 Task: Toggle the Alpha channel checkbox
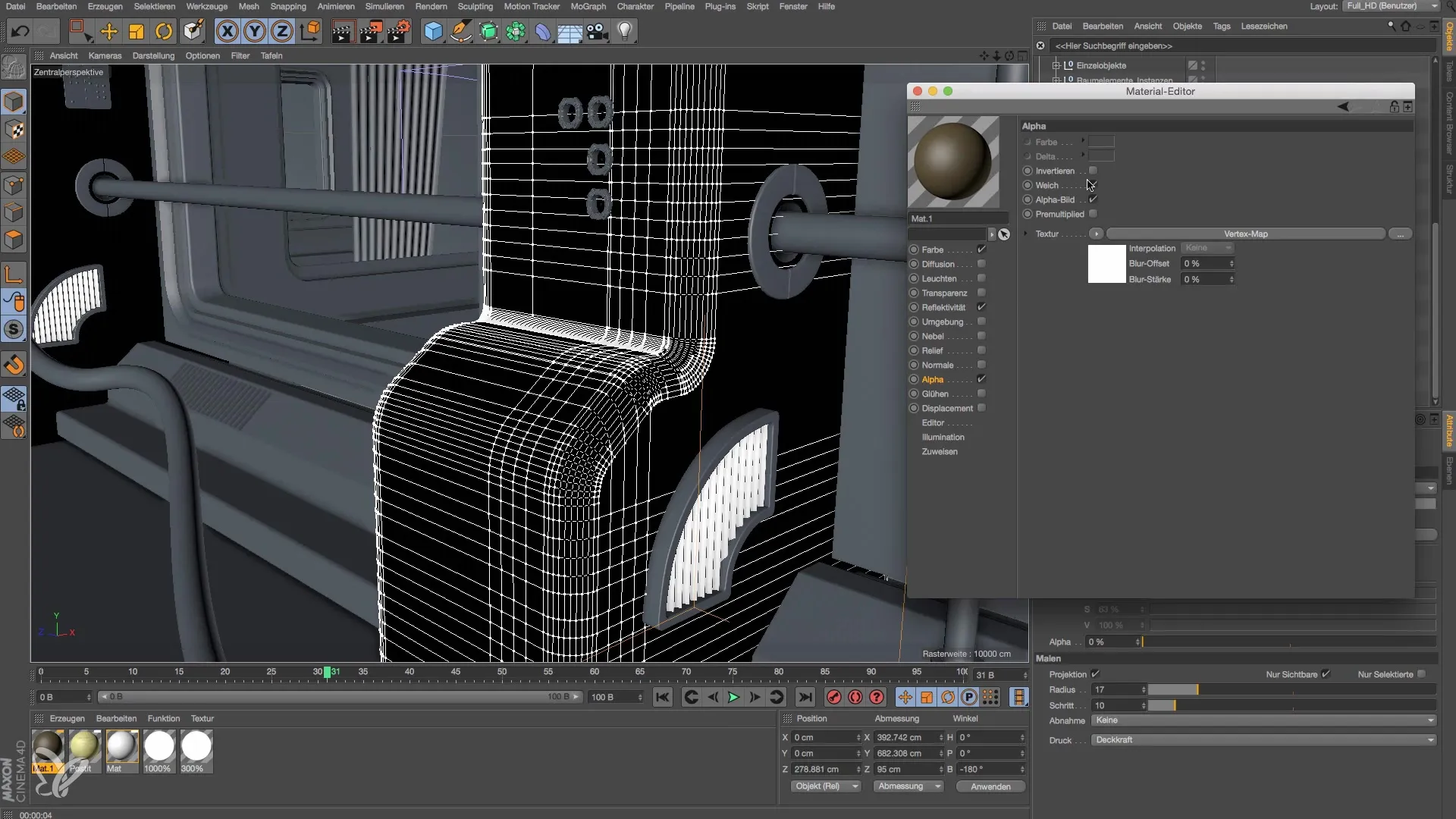(x=981, y=379)
